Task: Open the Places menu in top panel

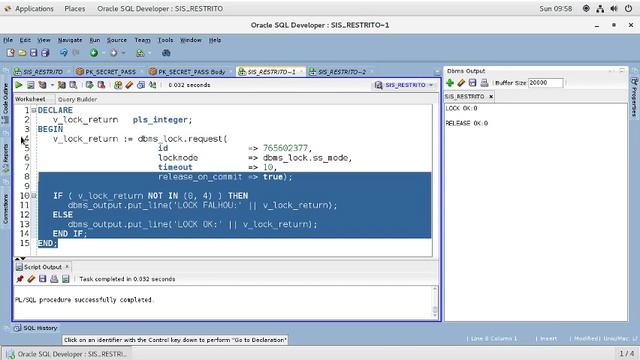Action: click(x=75, y=9)
